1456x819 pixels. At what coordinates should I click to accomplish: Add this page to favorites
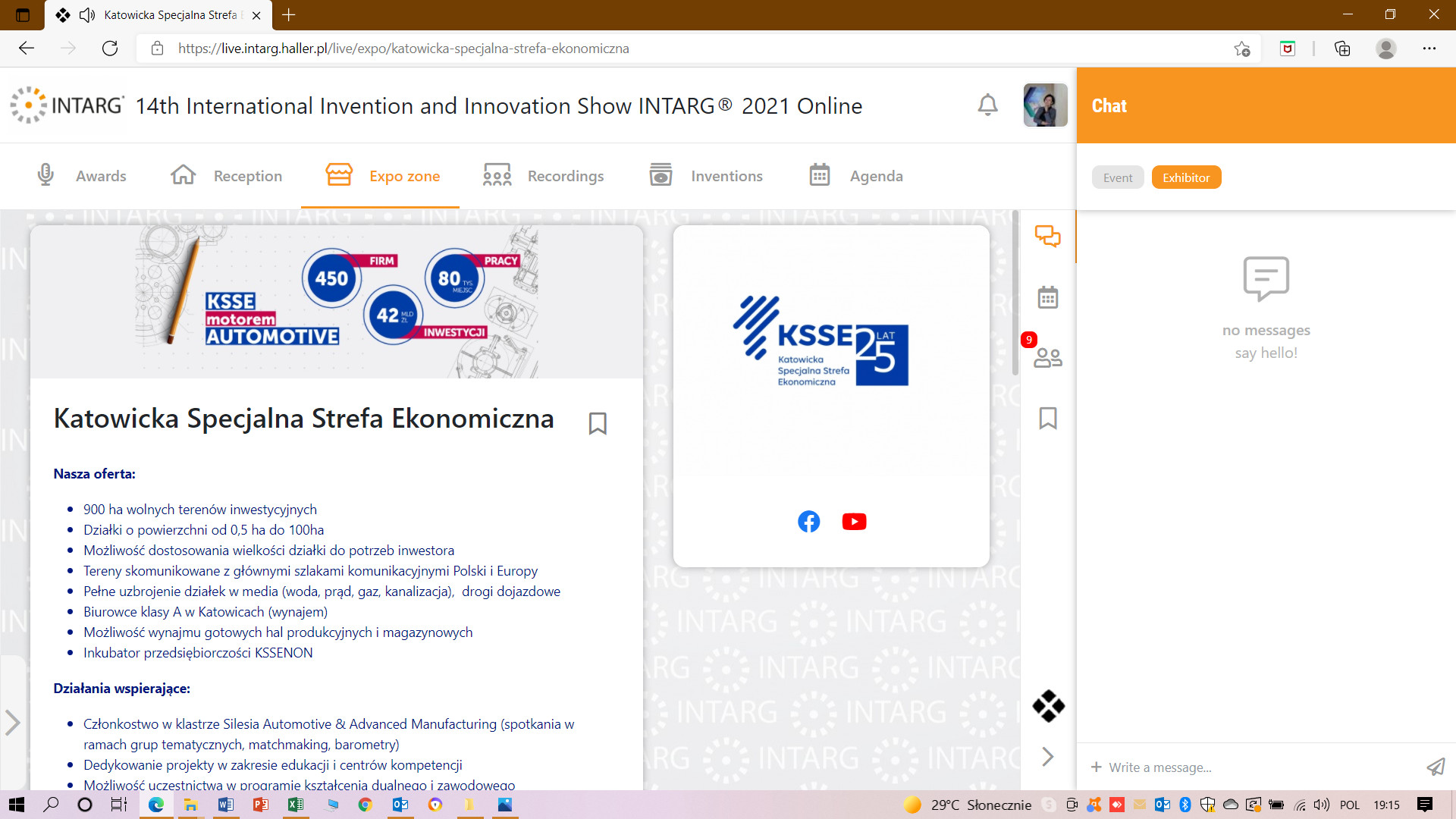click(x=1241, y=49)
